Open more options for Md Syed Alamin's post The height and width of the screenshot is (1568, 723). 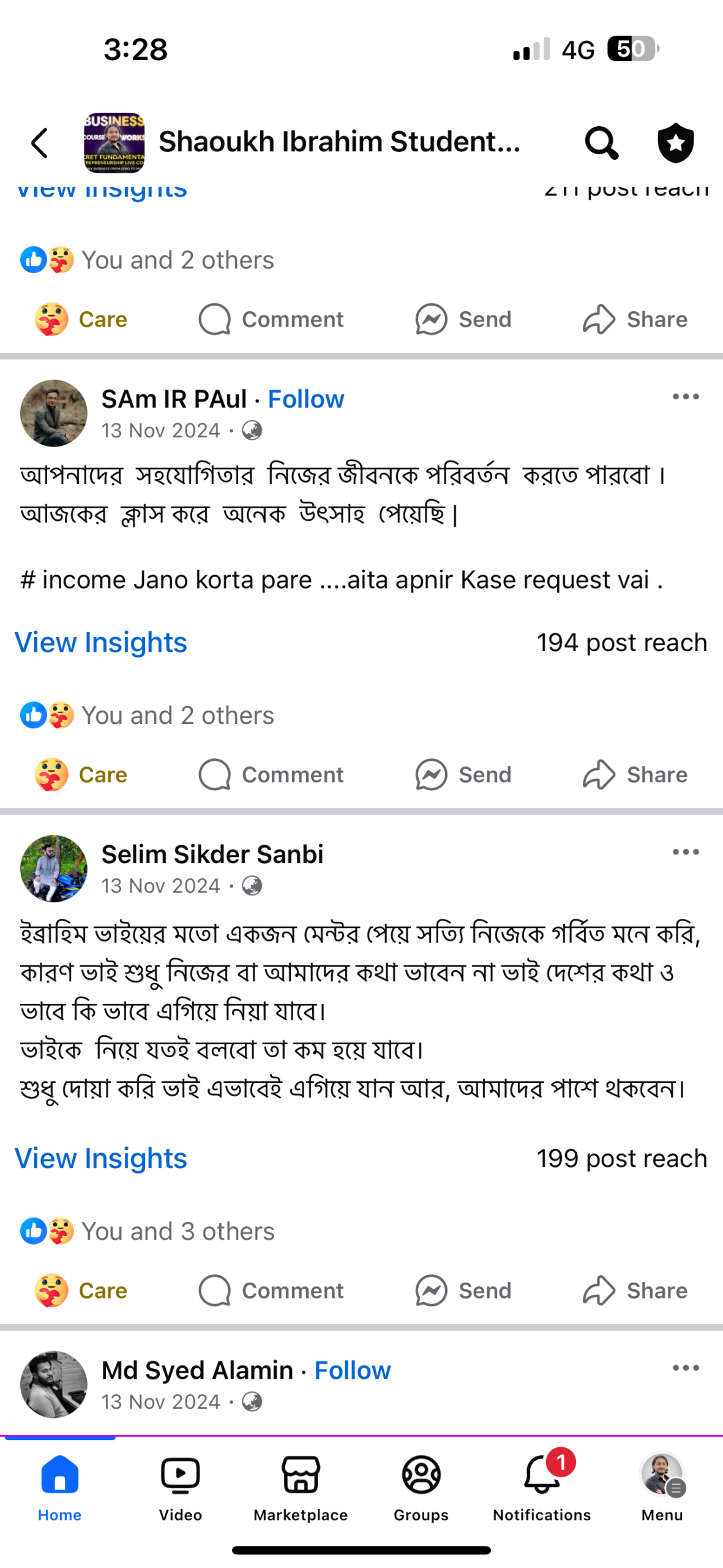point(685,1368)
